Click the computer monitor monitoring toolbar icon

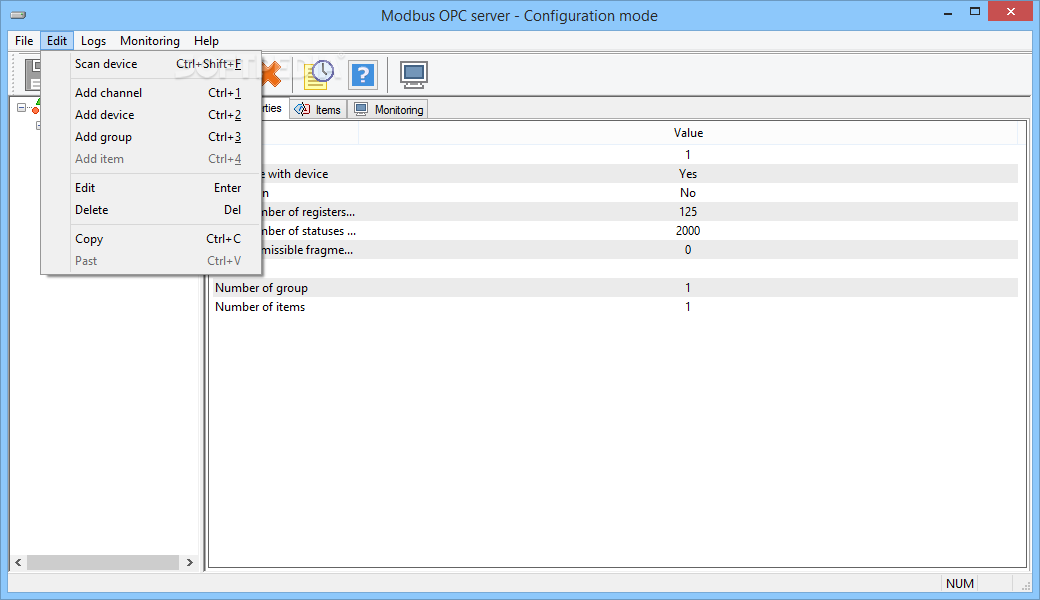pyautogui.click(x=414, y=74)
